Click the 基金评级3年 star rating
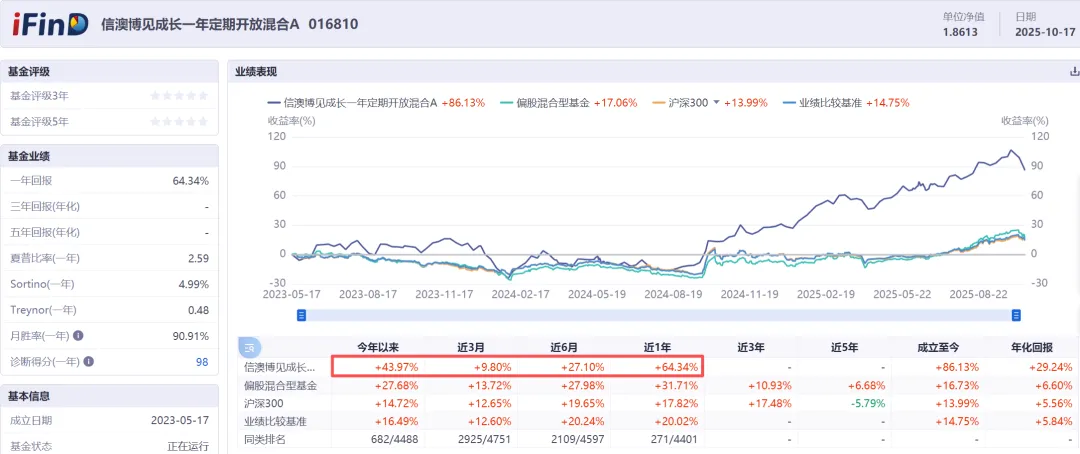1080x454 pixels. (179, 96)
